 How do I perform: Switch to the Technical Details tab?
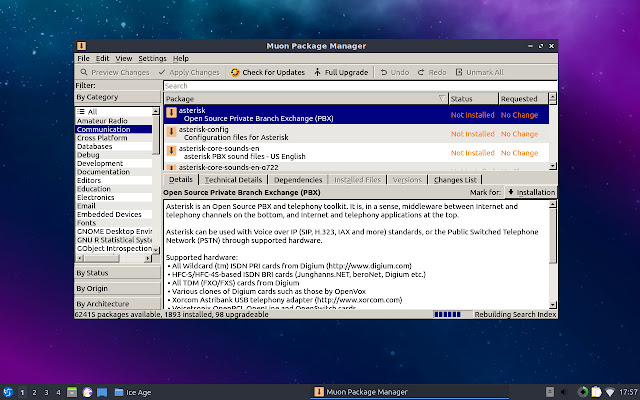pyautogui.click(x=233, y=180)
